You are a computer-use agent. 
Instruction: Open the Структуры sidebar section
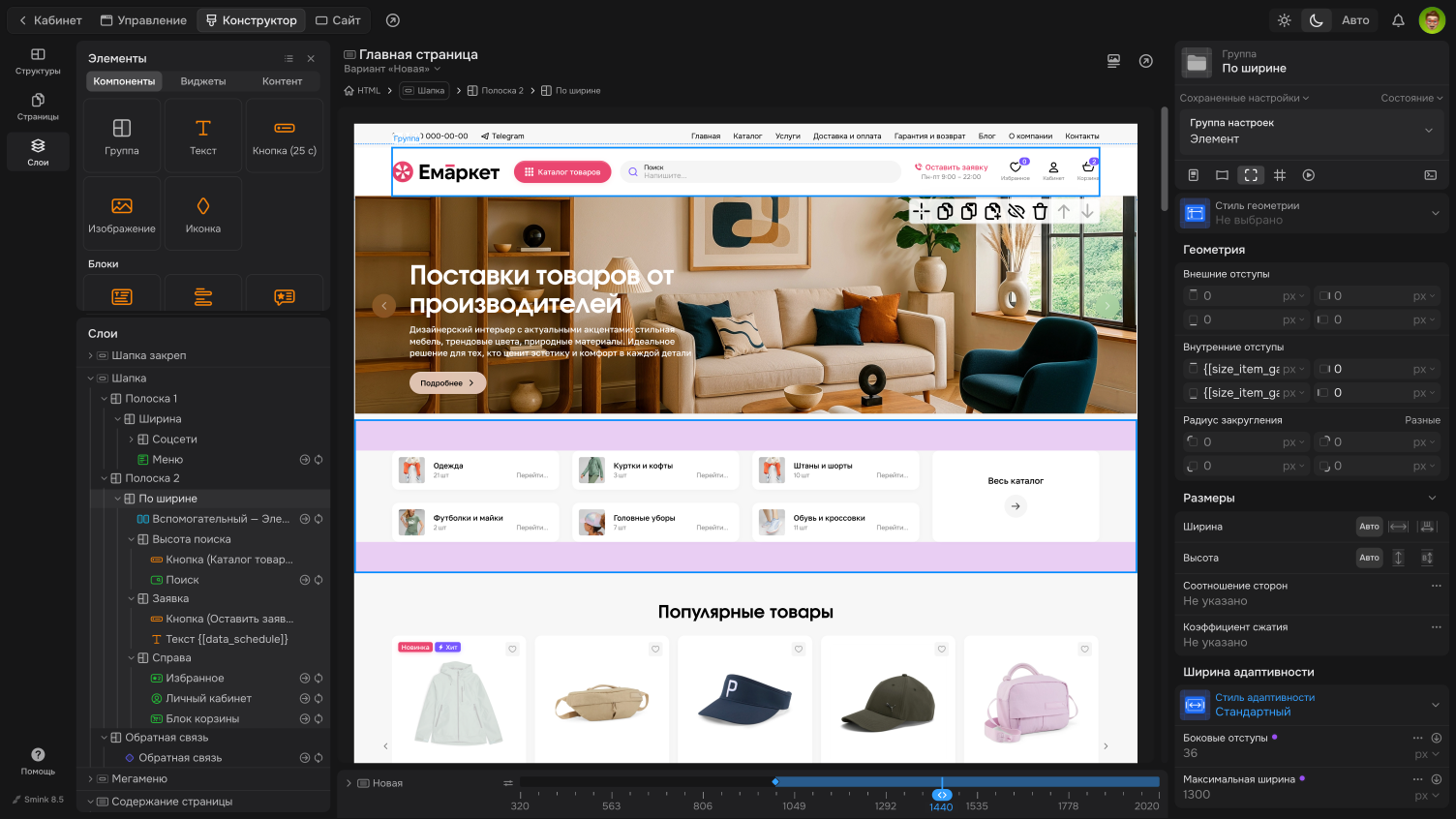tap(38, 61)
